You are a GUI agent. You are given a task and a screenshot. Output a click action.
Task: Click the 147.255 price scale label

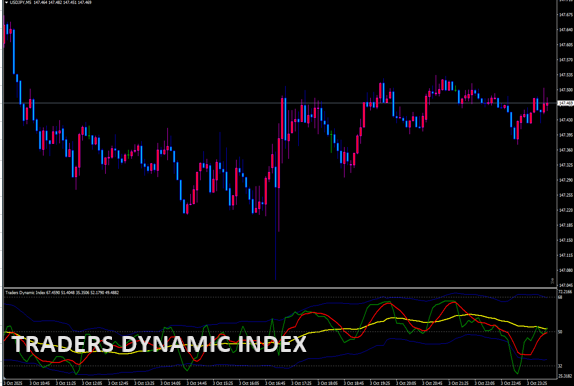point(566,195)
